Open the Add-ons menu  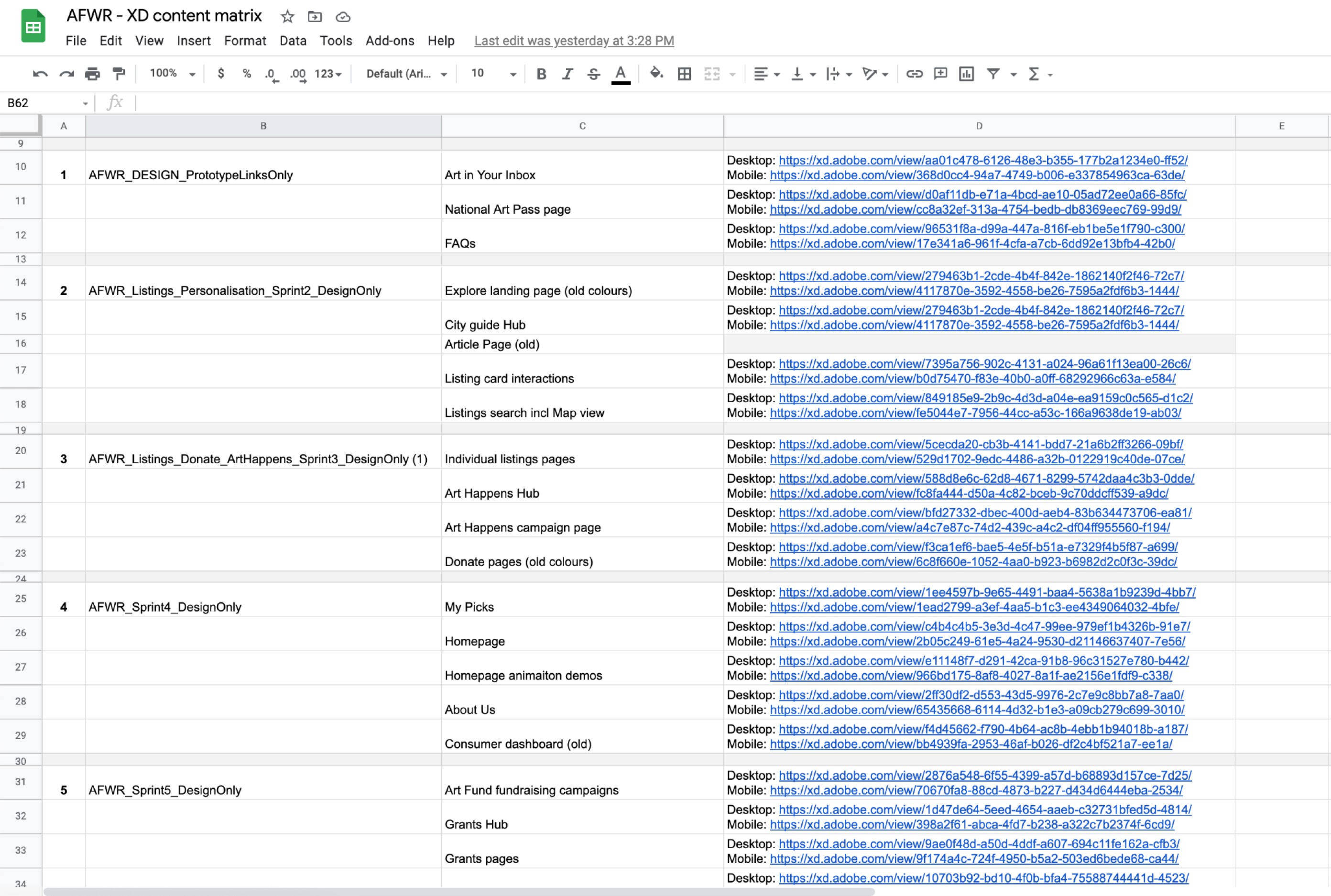tap(390, 41)
